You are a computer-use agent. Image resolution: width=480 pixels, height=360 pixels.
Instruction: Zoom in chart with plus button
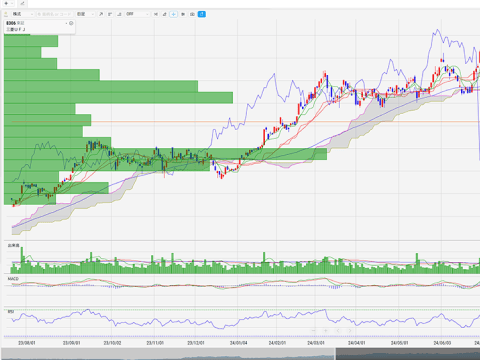[326, 331]
